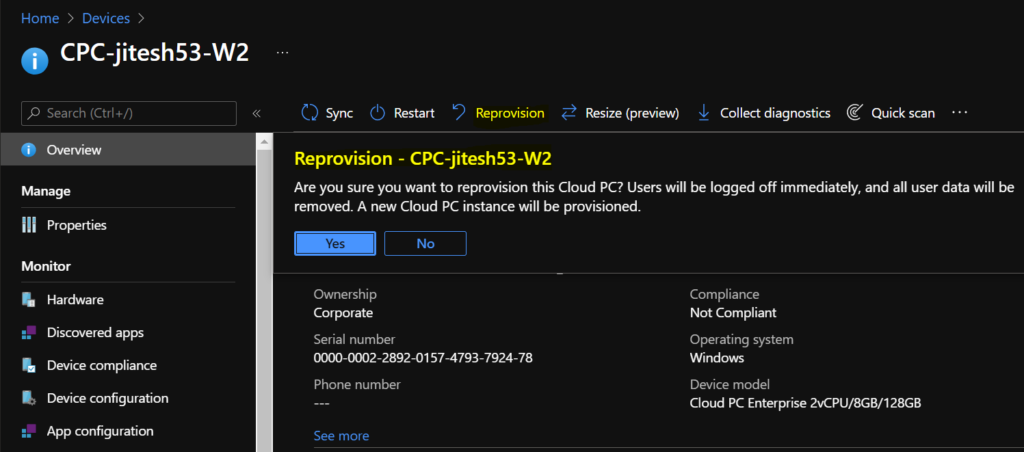This screenshot has height=452, width=1024.
Task: Click the Reprovision undo-arrow icon
Action: coord(459,113)
